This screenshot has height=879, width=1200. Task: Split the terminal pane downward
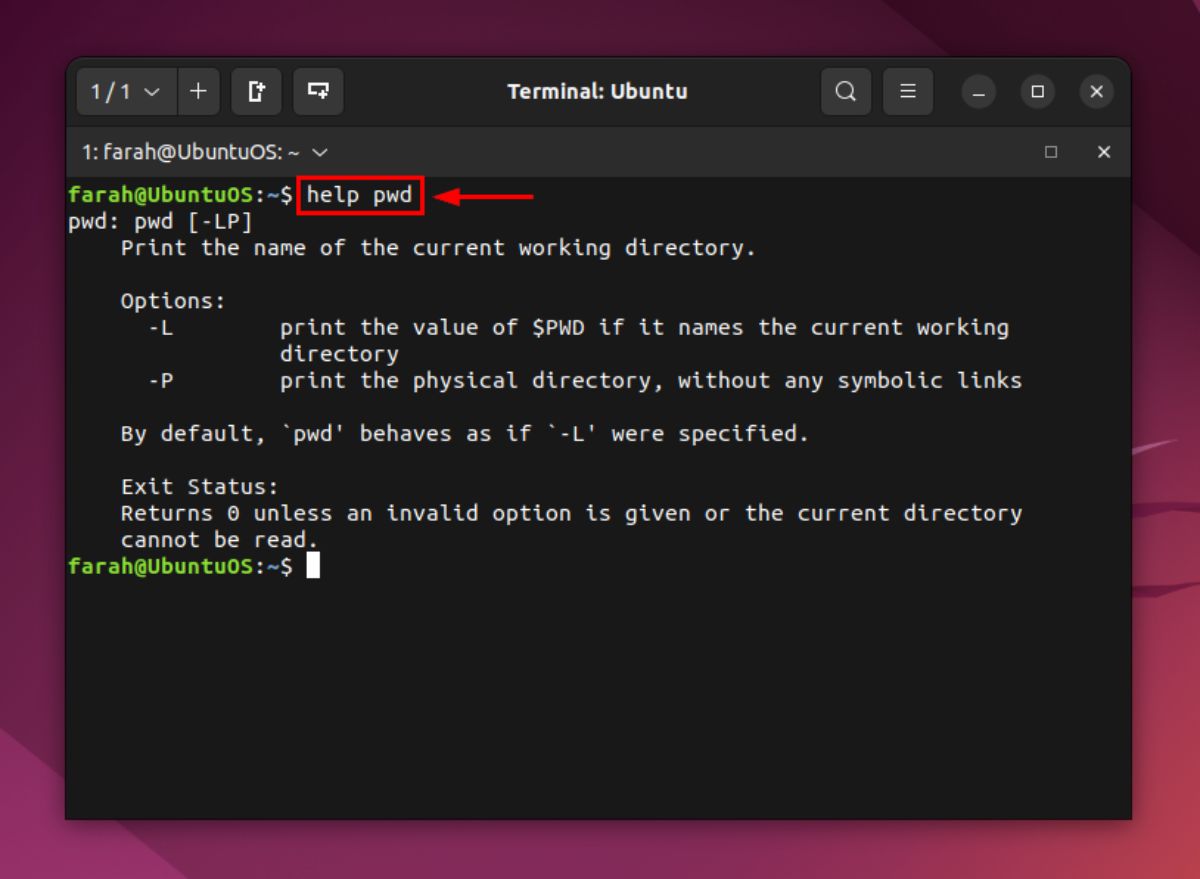coord(317,91)
